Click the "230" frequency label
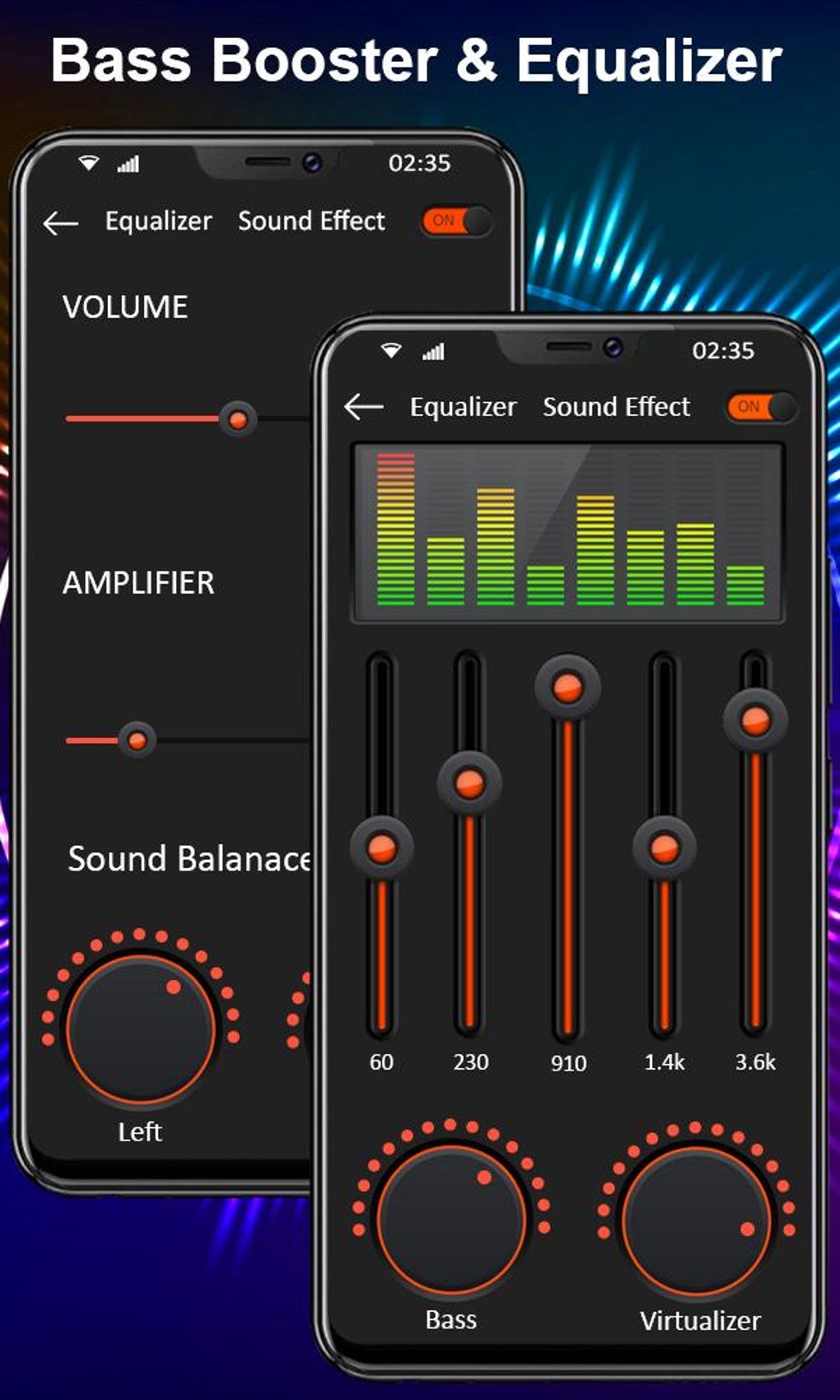 pos(471,1062)
